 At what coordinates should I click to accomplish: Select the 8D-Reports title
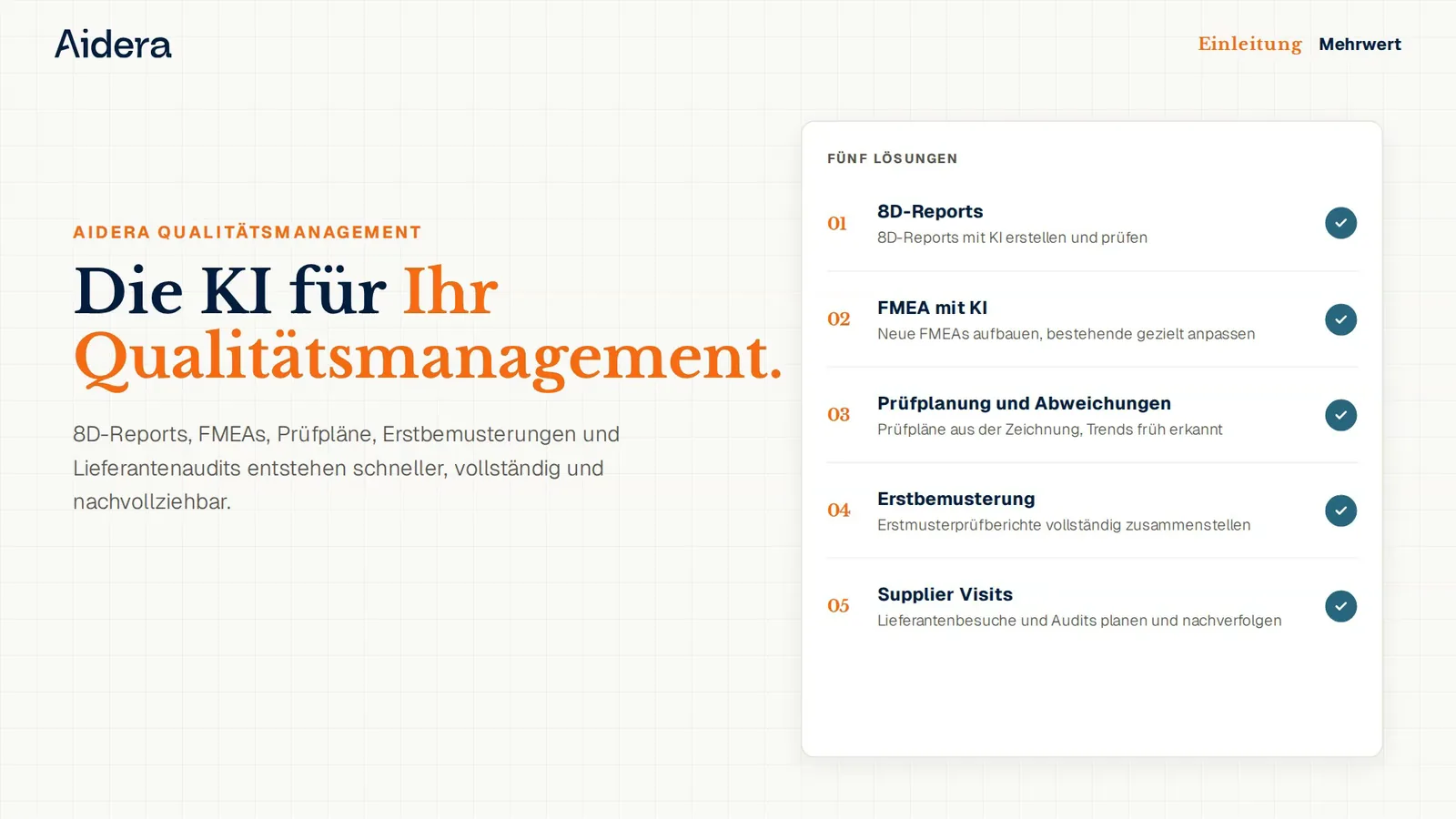(930, 211)
